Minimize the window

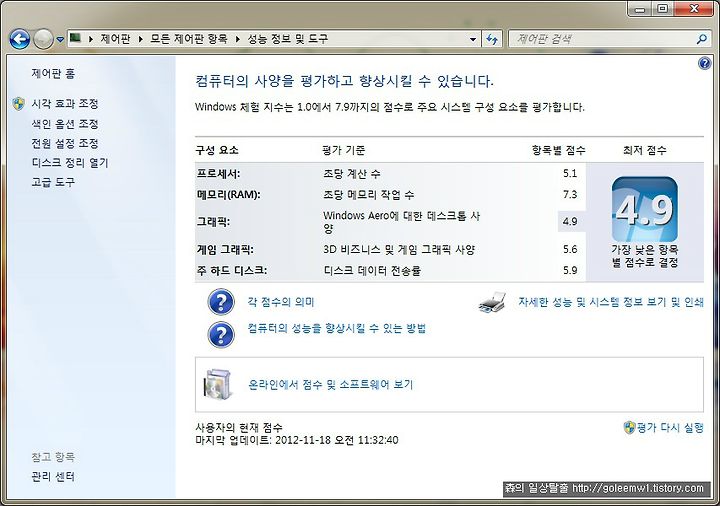point(641,9)
